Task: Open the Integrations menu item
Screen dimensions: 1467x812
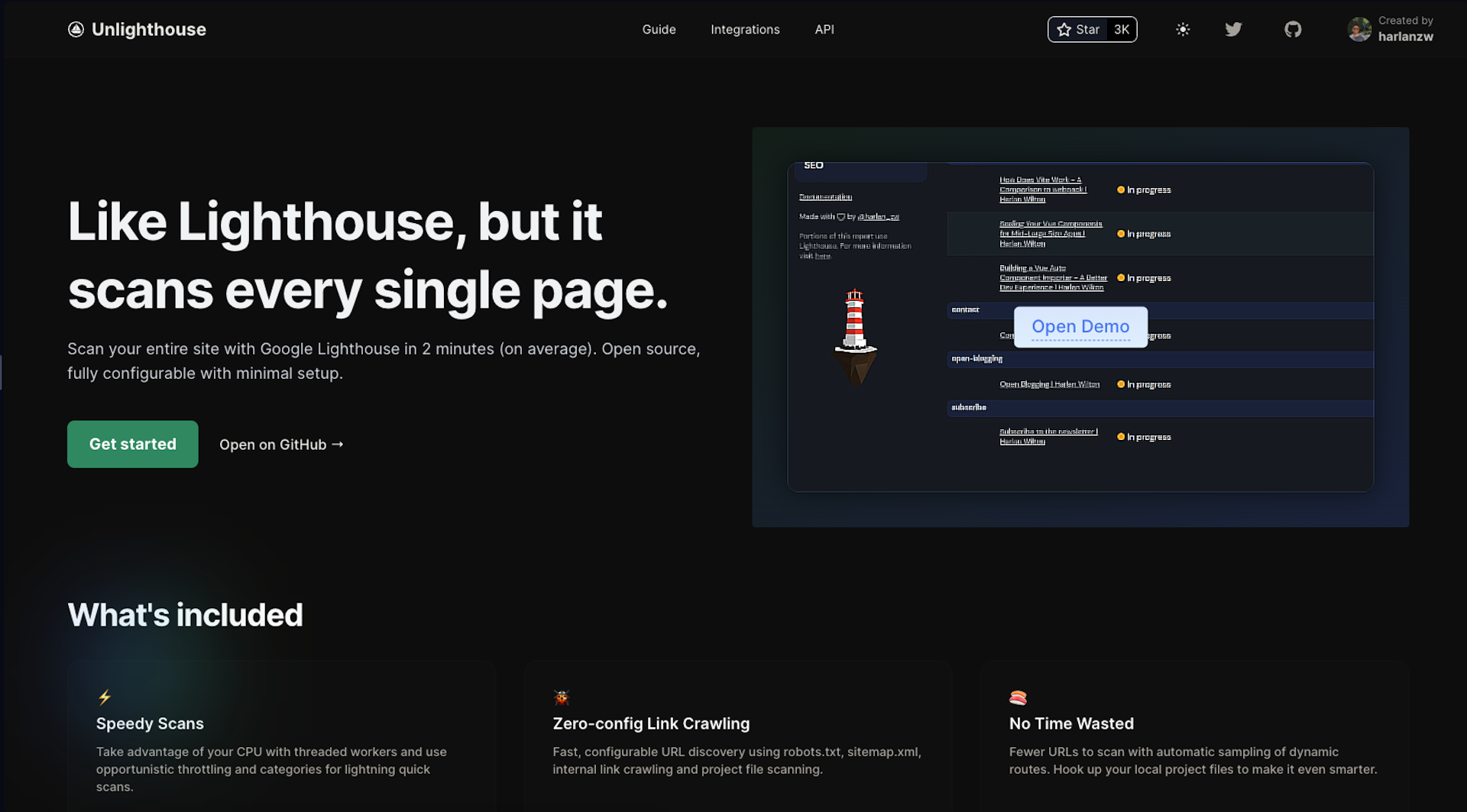Action: (745, 29)
